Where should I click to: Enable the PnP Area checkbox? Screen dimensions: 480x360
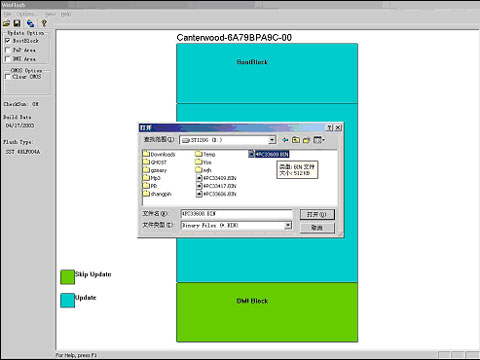pos(8,50)
